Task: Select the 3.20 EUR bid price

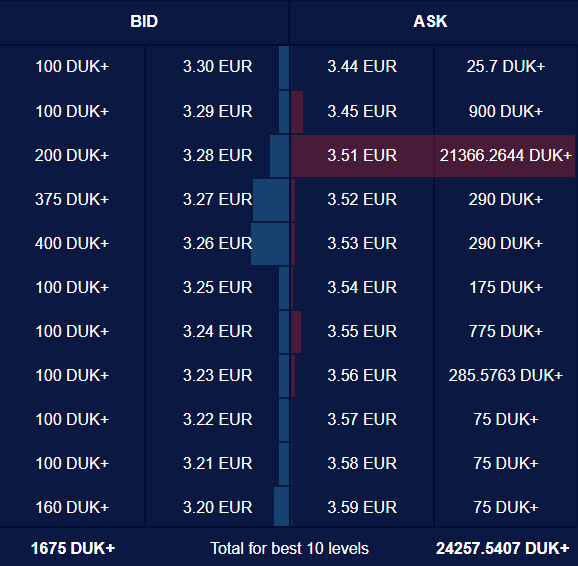Action: point(217,507)
